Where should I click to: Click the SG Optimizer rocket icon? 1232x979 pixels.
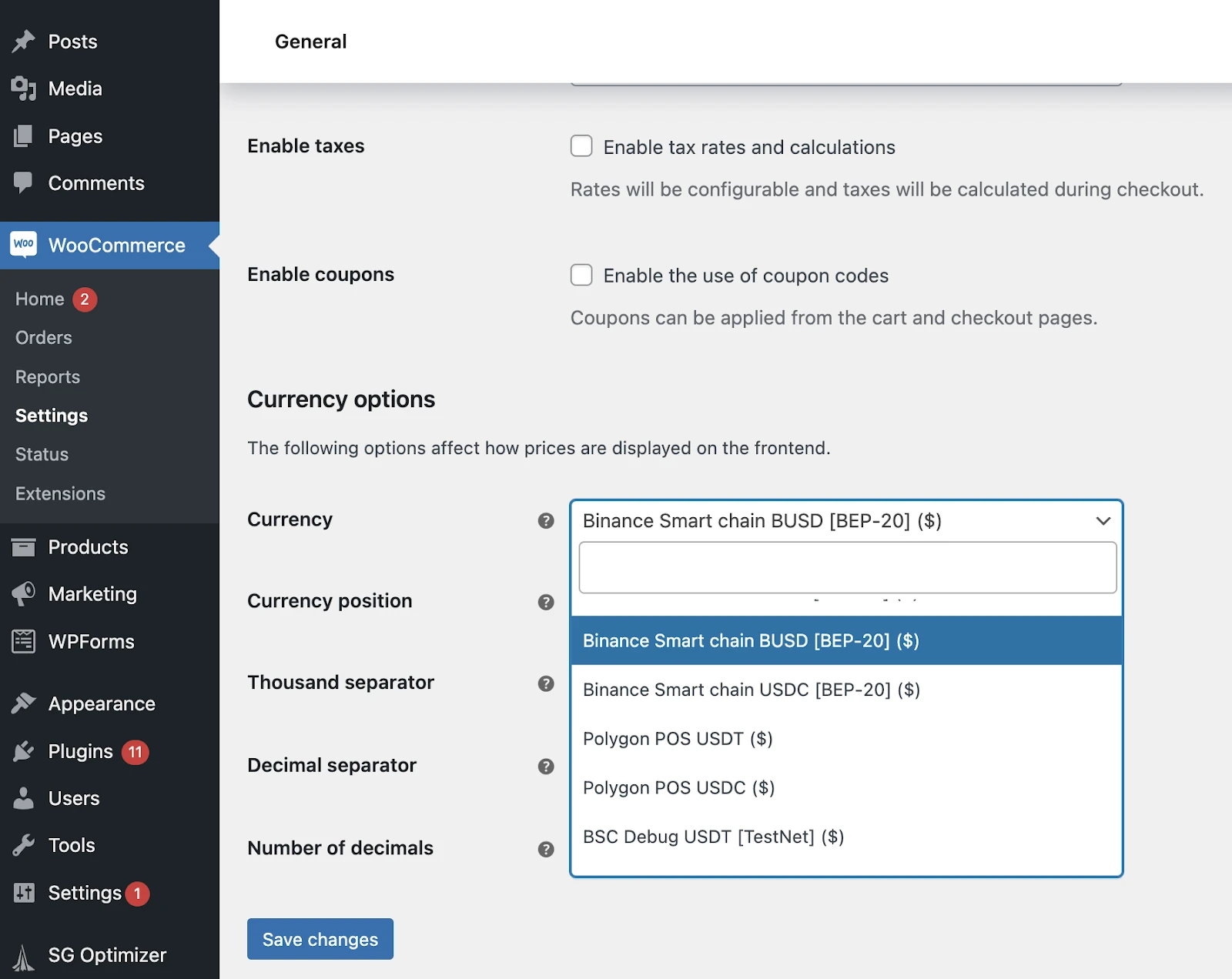(24, 957)
